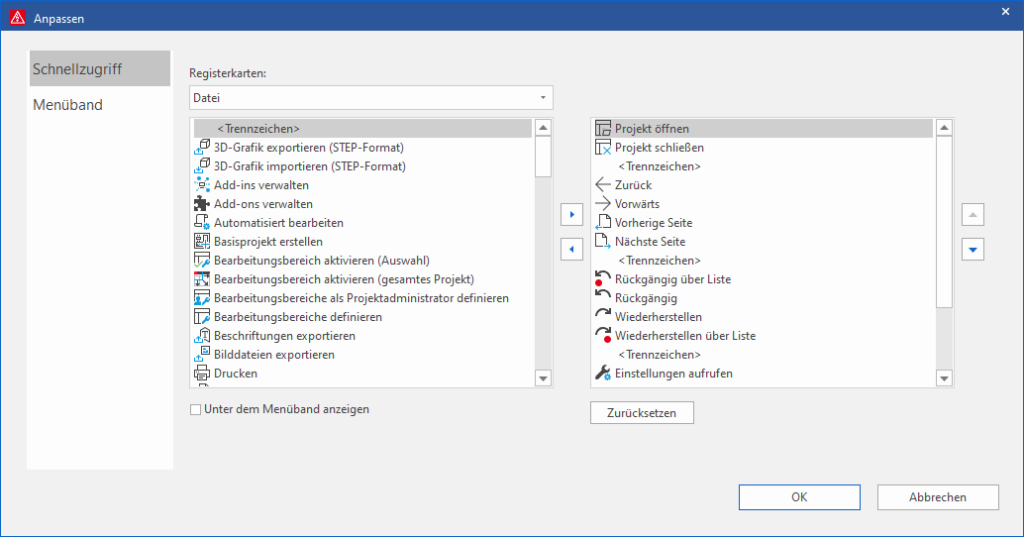Confirm with the OK button

coord(799,497)
